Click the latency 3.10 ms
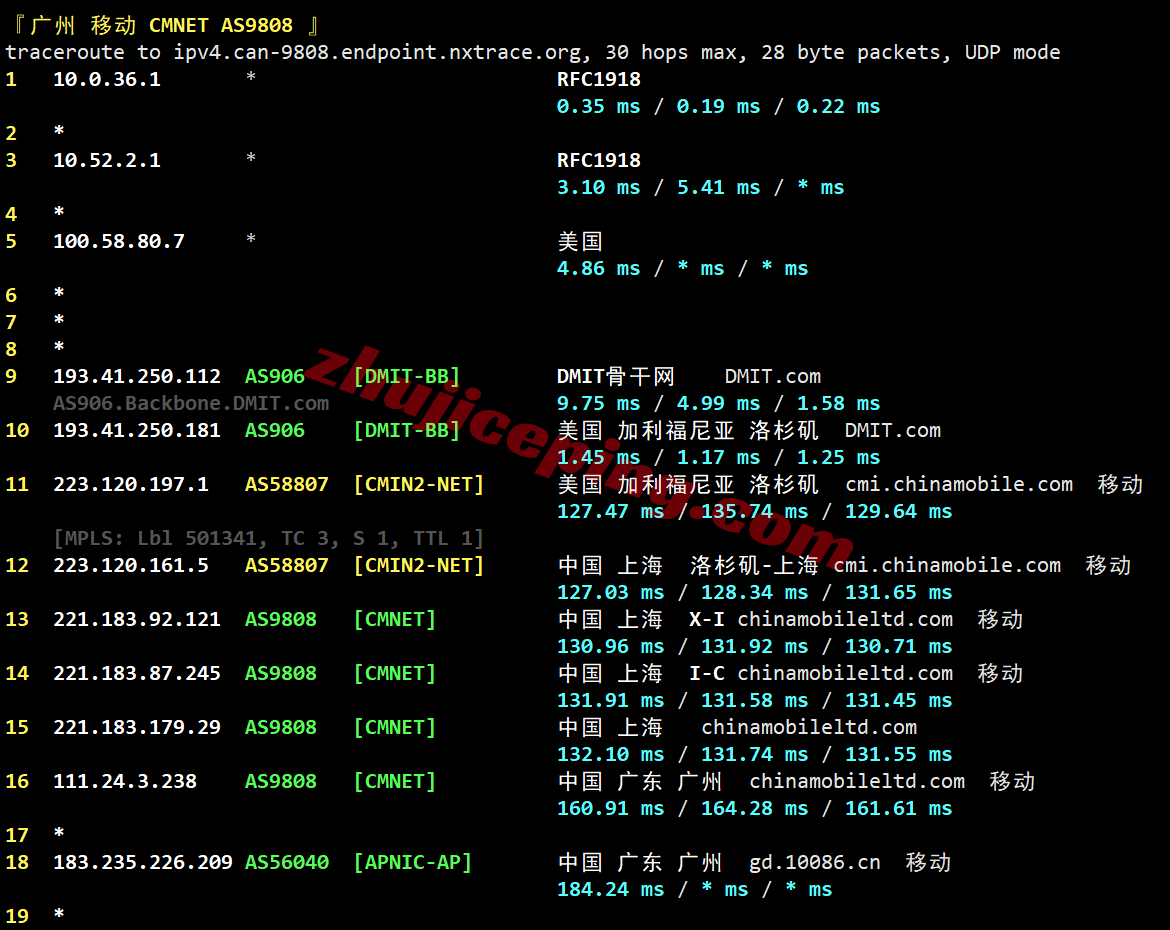Screen dimensions: 1170x930 click(x=598, y=188)
